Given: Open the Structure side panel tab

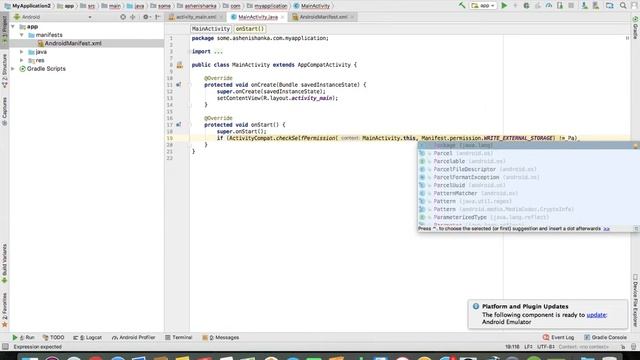Looking at the screenshot, I should (x=4, y=71).
